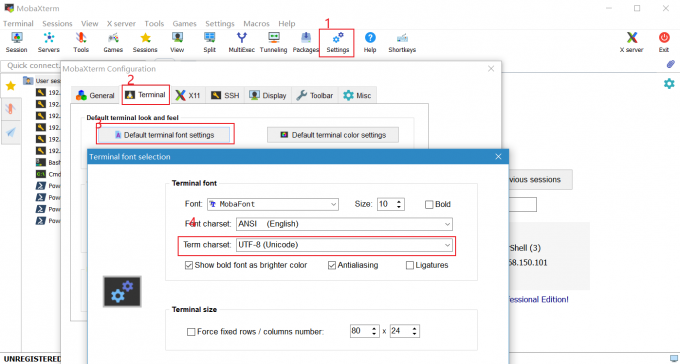This screenshot has width=680, height=364.
Task: Adjust the columns stepper showing 80
Action: [374, 331]
